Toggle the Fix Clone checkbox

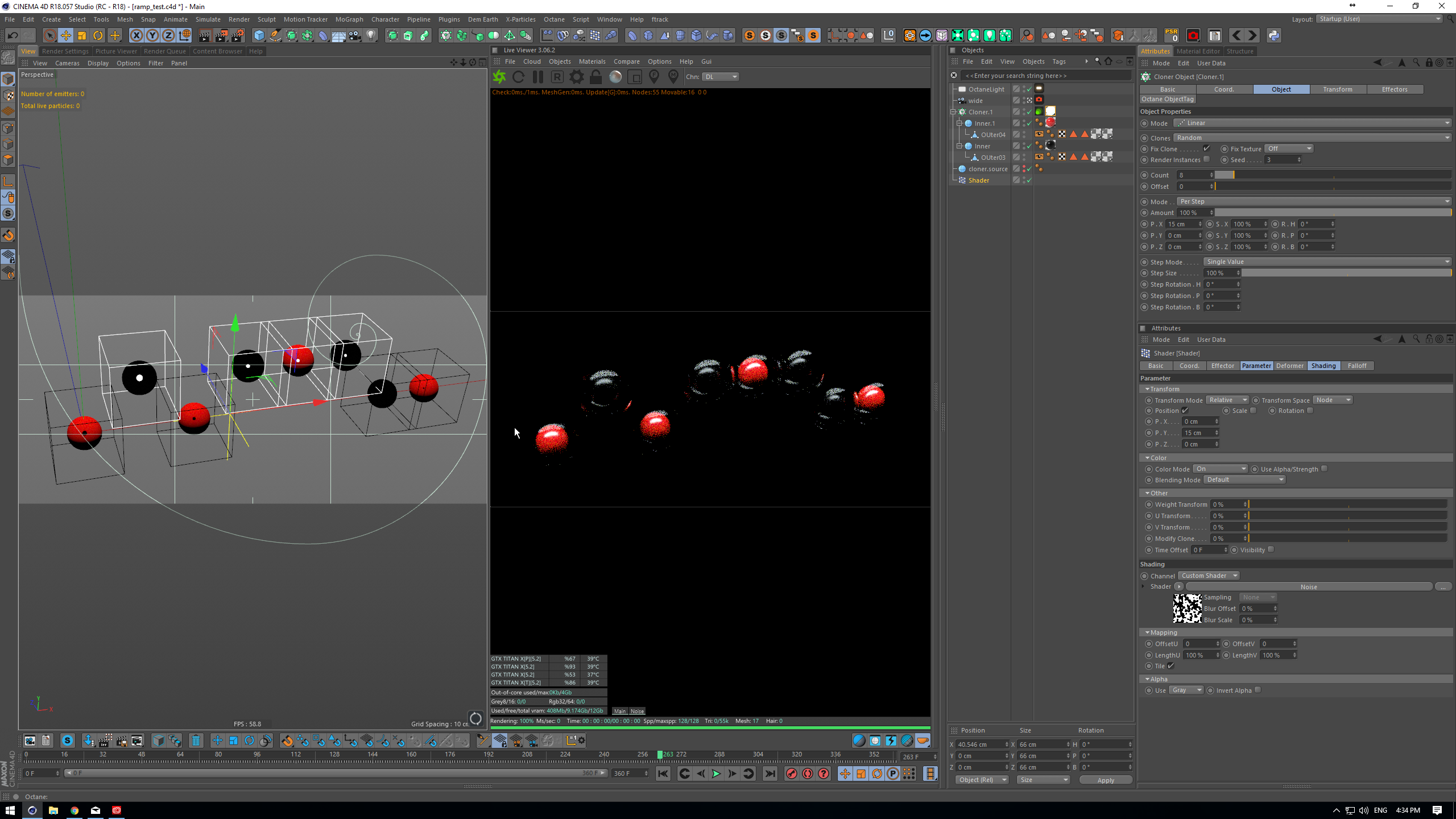[x=1206, y=148]
